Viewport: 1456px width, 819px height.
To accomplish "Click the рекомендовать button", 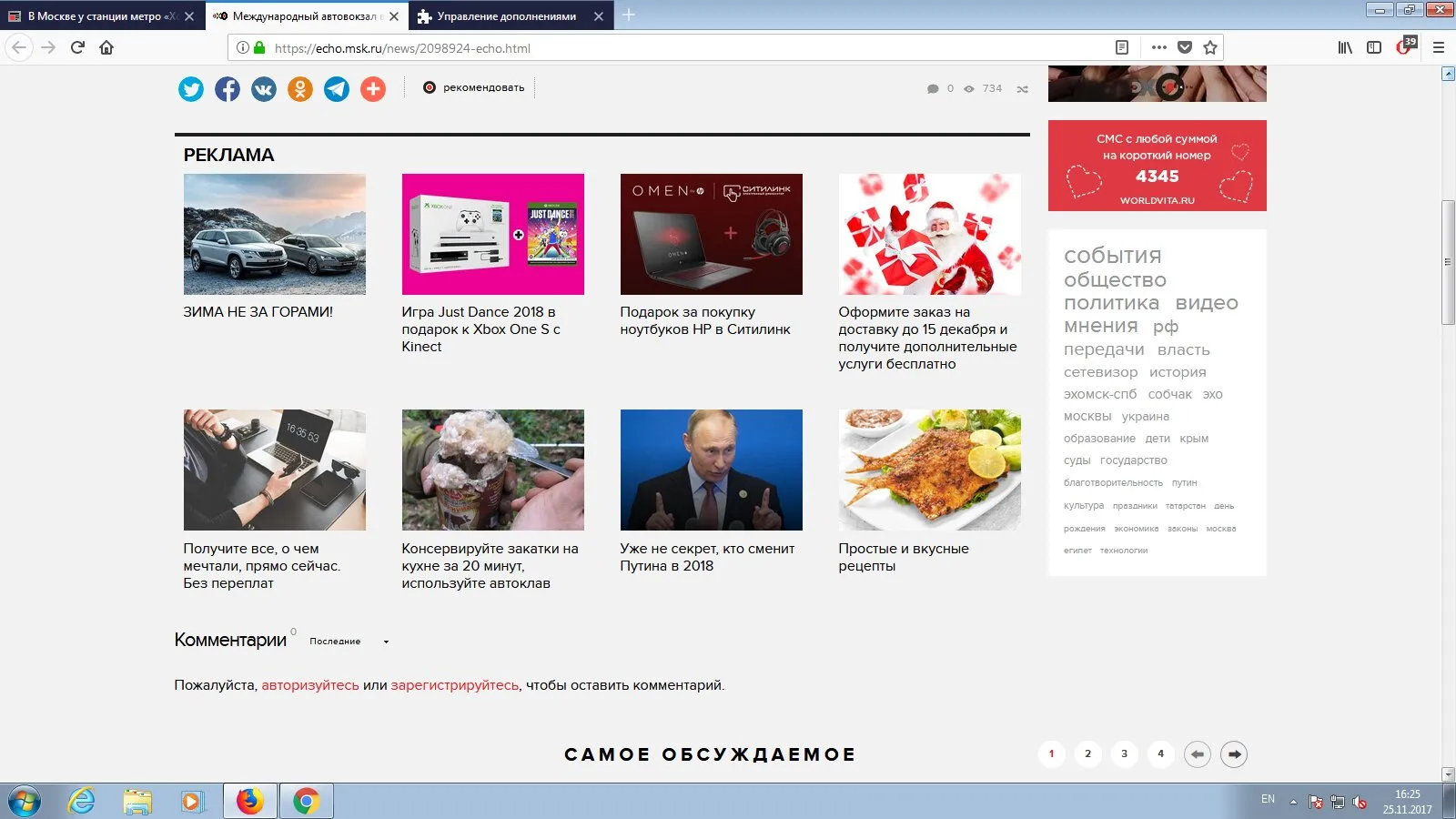I will [474, 88].
